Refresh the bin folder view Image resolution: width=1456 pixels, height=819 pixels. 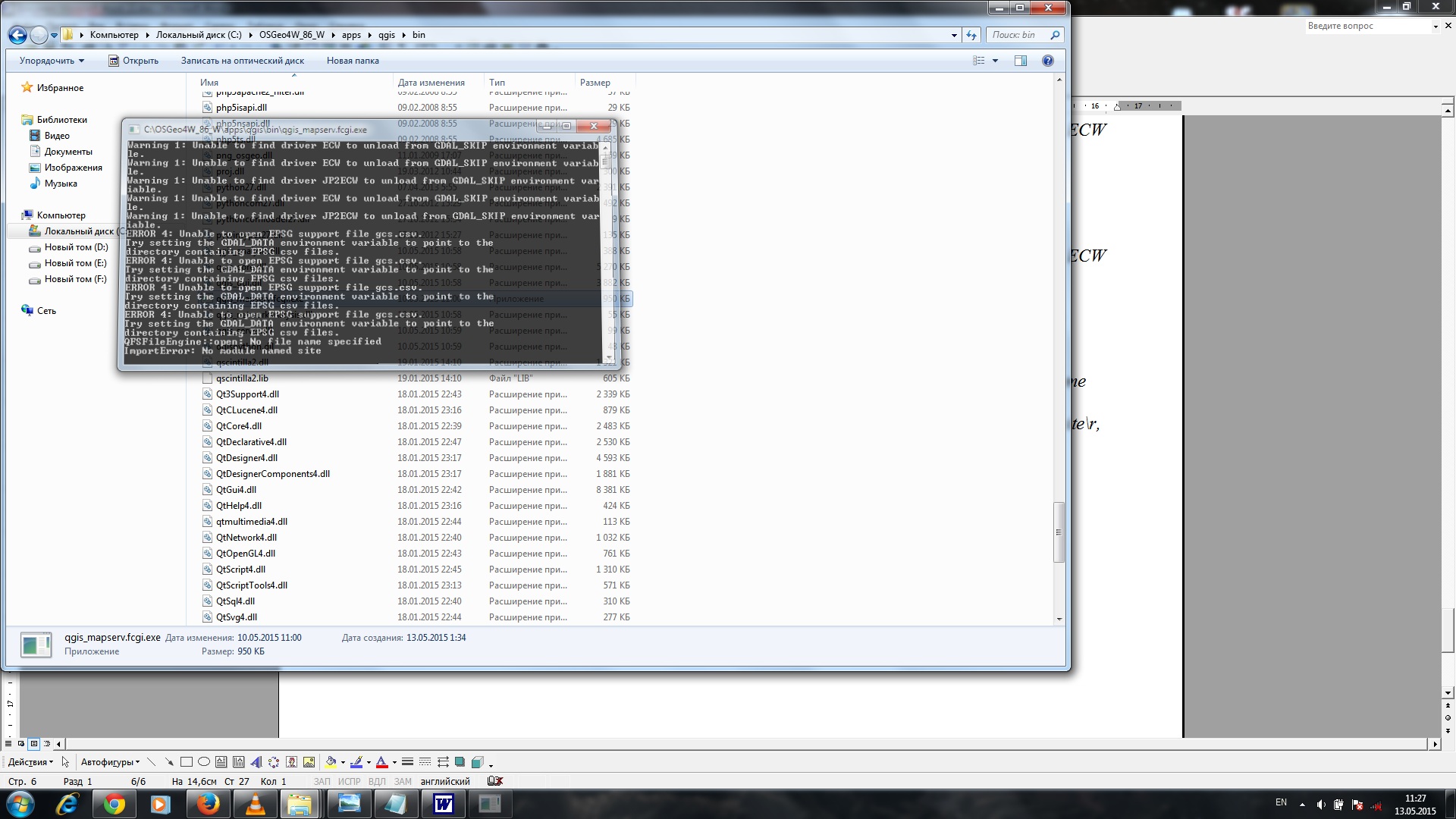pos(971,35)
